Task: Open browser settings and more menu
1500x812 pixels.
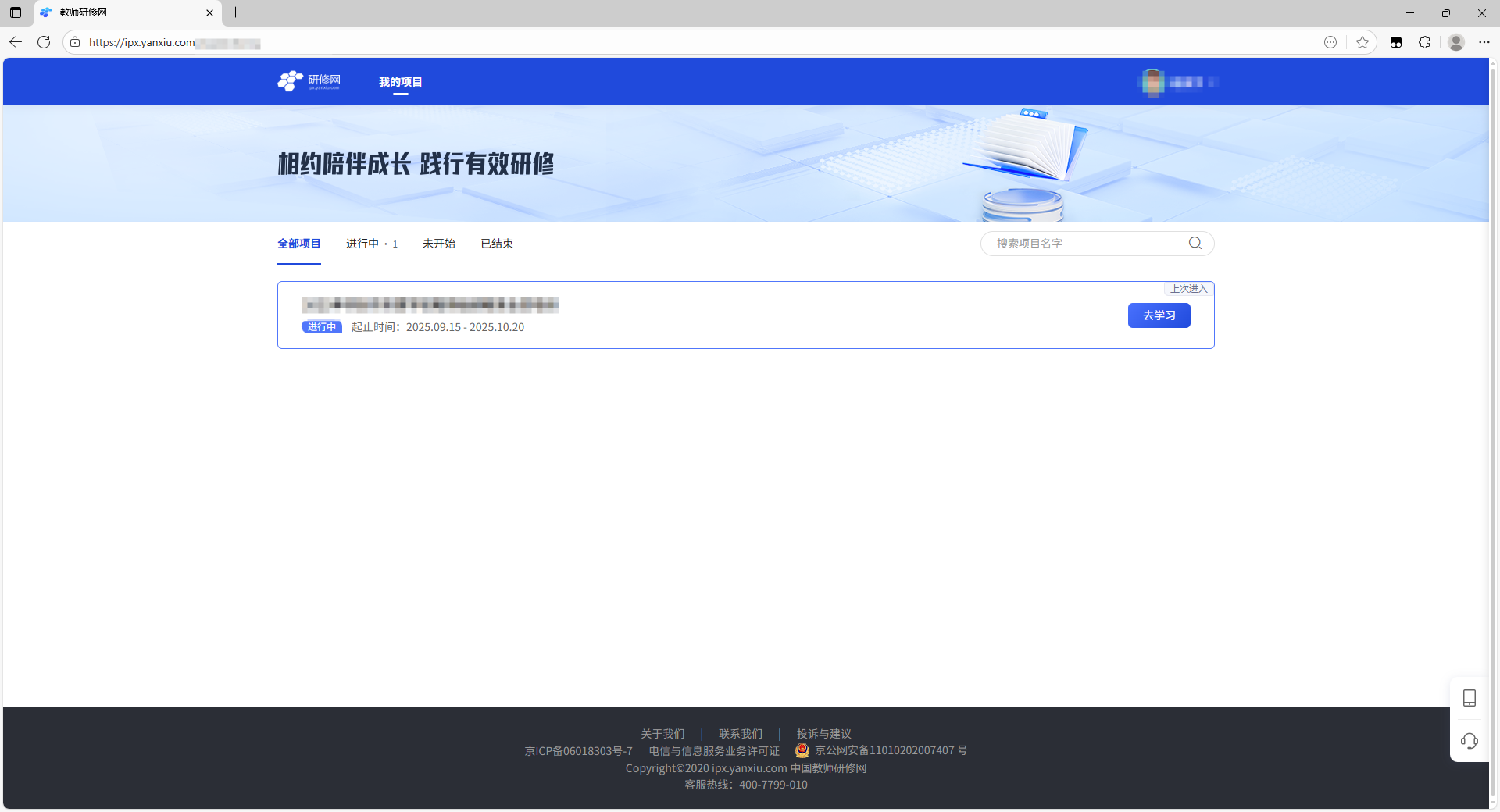Action: [x=1484, y=42]
